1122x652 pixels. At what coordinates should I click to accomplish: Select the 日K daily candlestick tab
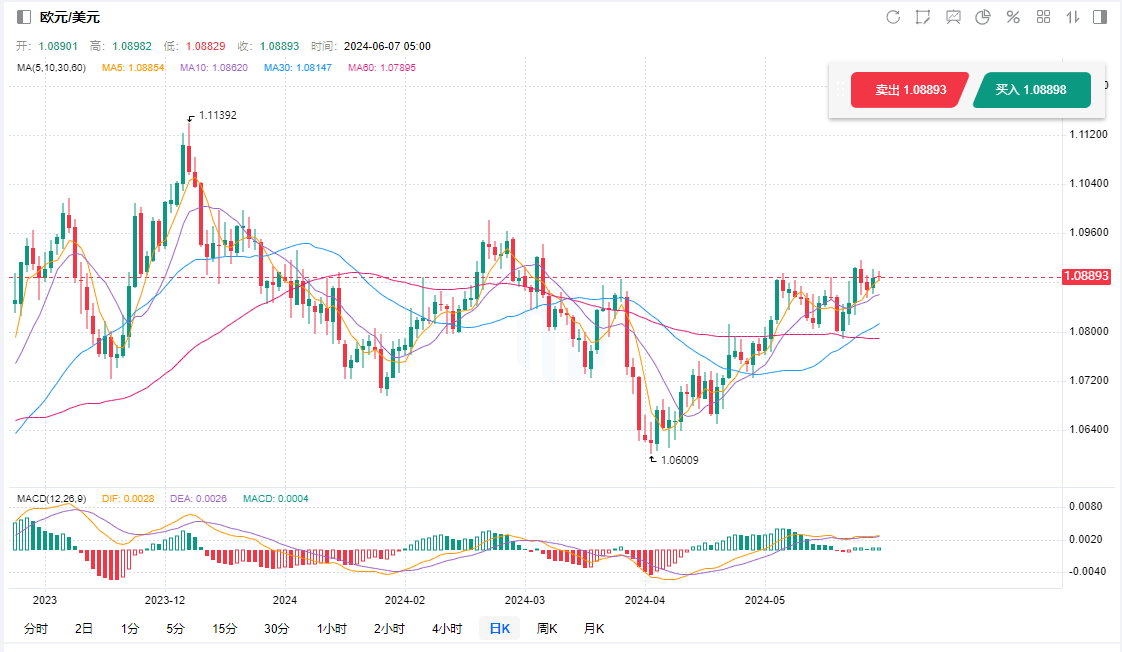coord(499,629)
